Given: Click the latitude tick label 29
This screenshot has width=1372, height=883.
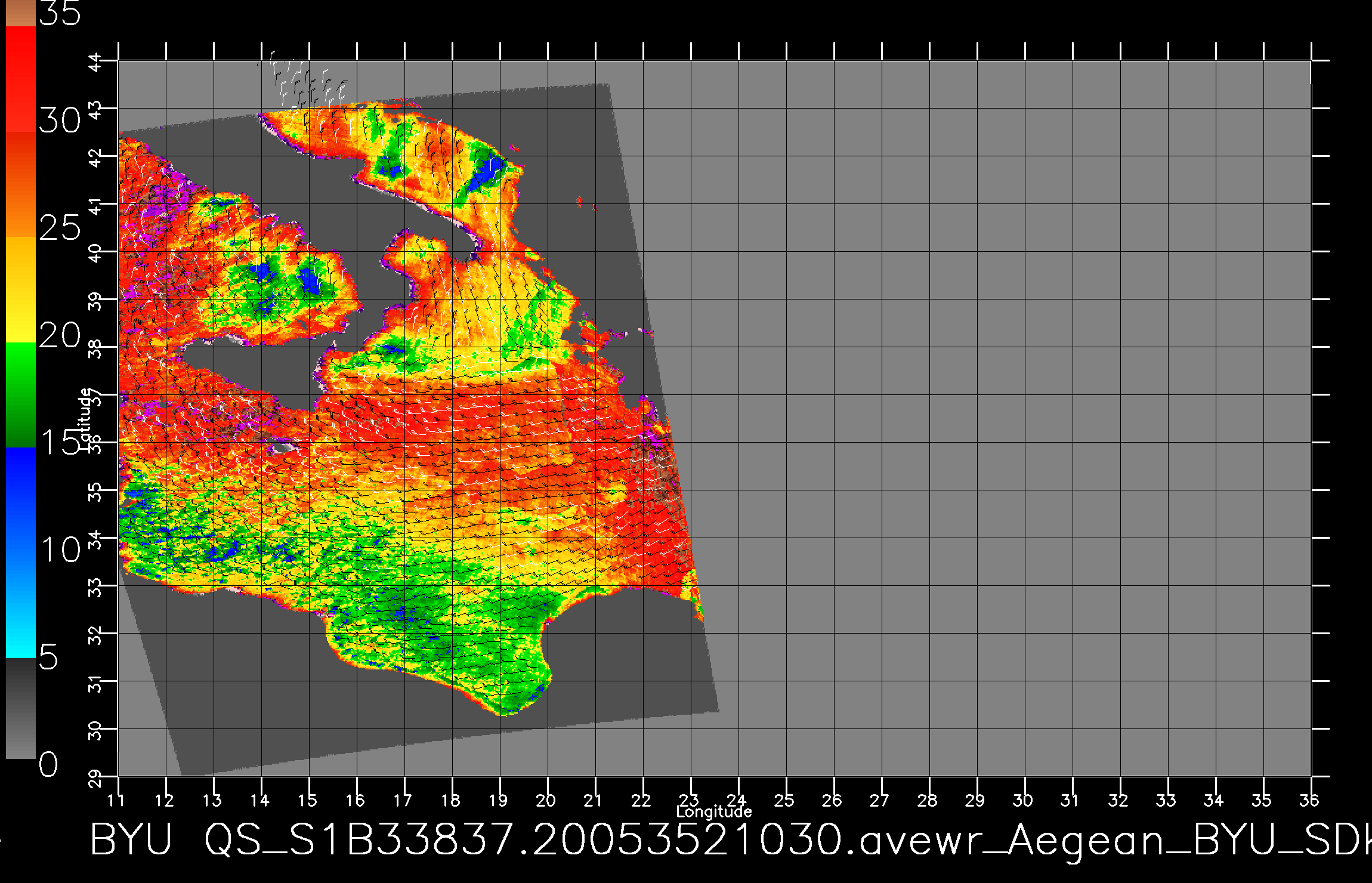Looking at the screenshot, I should pyautogui.click(x=95, y=778).
